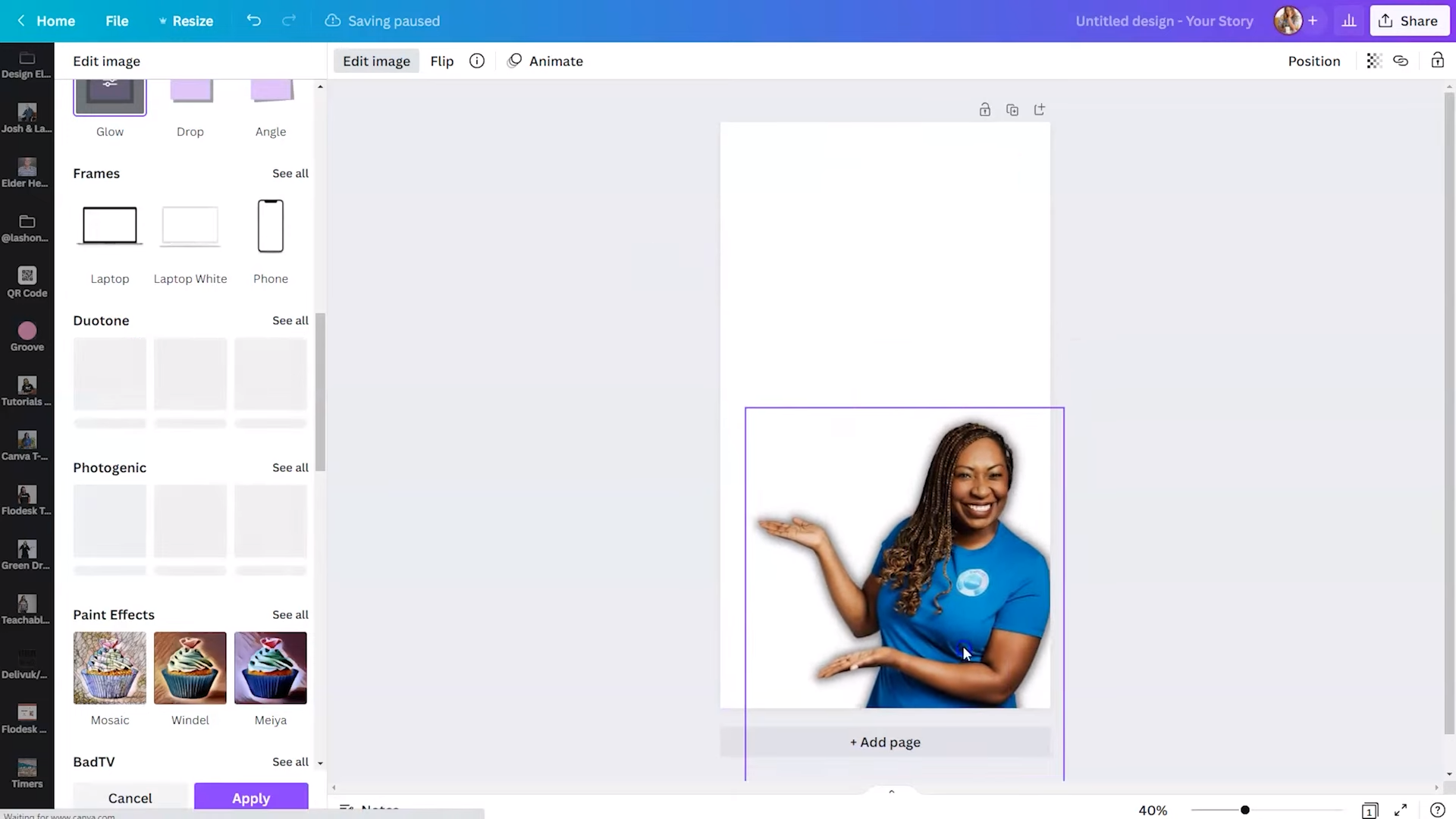Click Flip in the toolbar
Image resolution: width=1456 pixels, height=819 pixels.
pyautogui.click(x=442, y=61)
